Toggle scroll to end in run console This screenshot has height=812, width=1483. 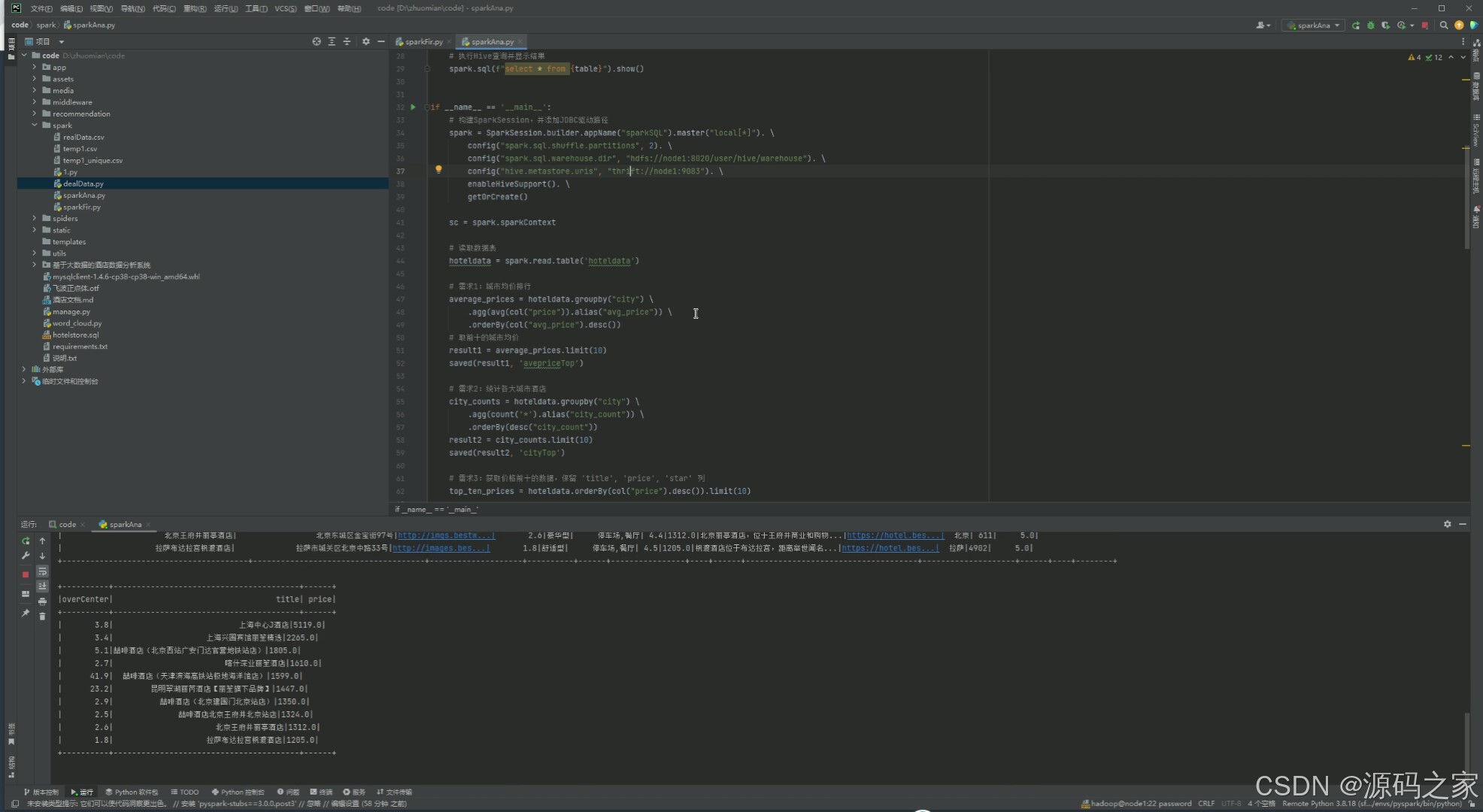click(42, 586)
